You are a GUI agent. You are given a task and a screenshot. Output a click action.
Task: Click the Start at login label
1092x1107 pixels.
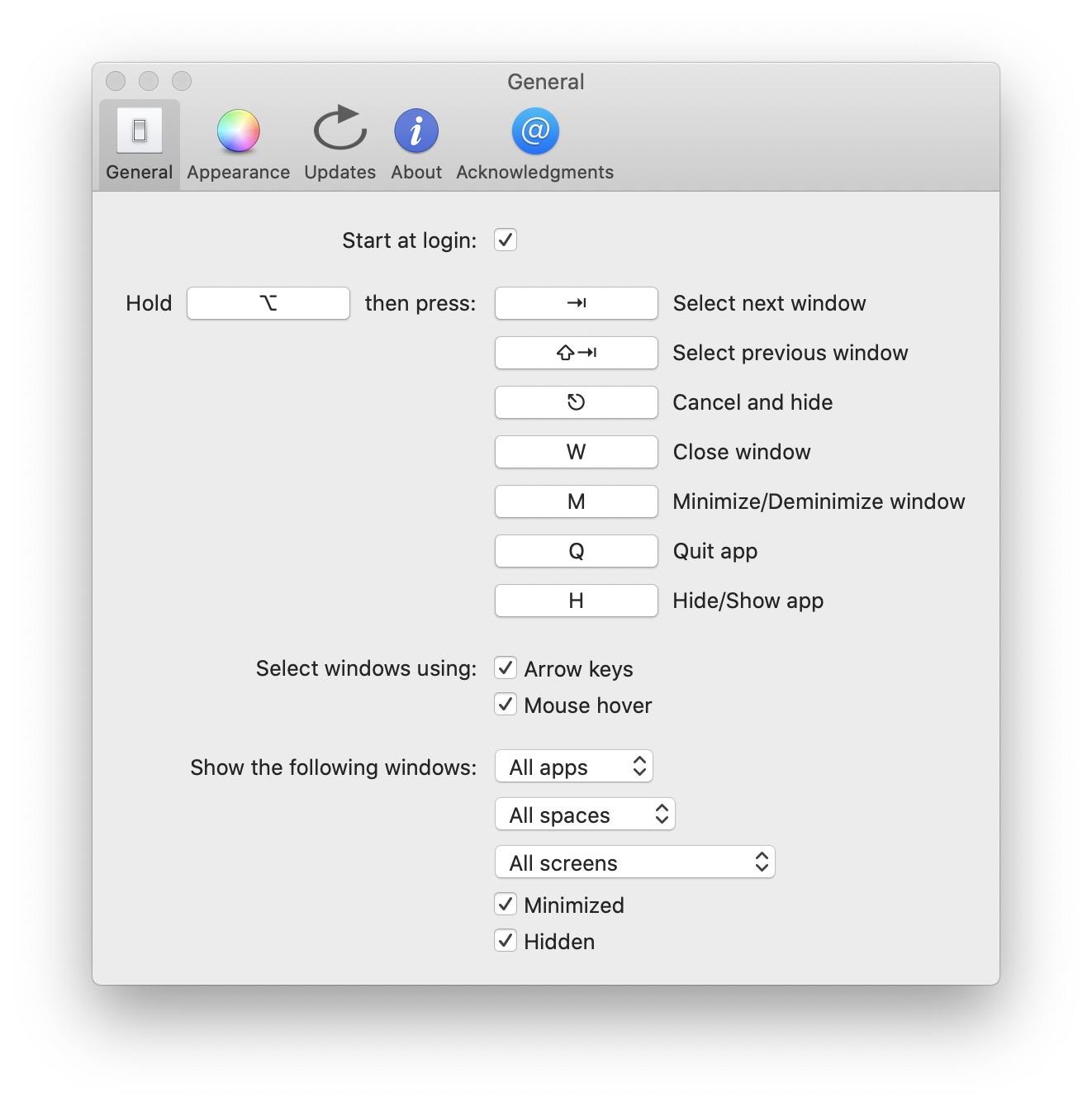click(x=410, y=240)
